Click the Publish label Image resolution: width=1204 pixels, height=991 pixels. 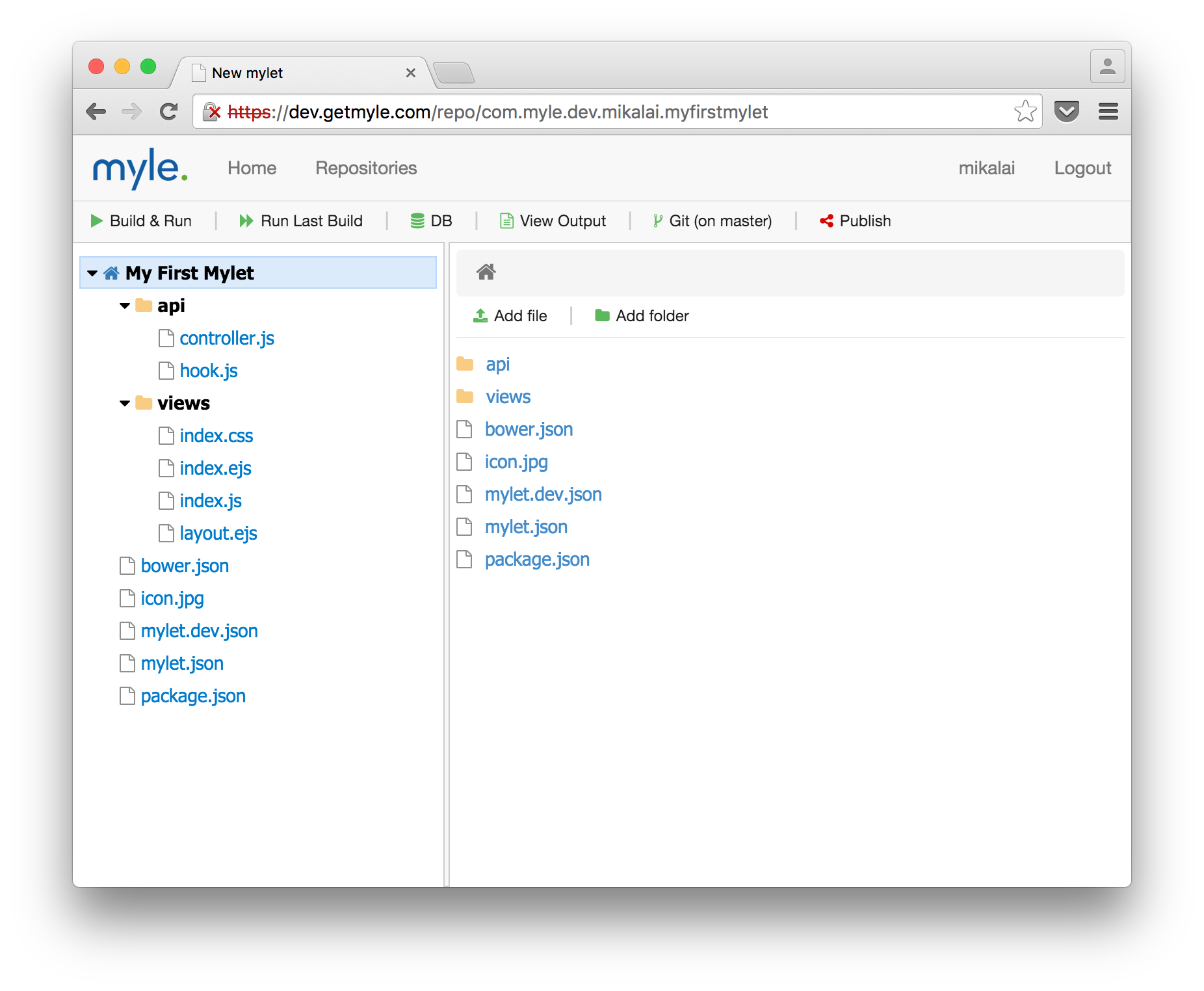click(x=865, y=221)
